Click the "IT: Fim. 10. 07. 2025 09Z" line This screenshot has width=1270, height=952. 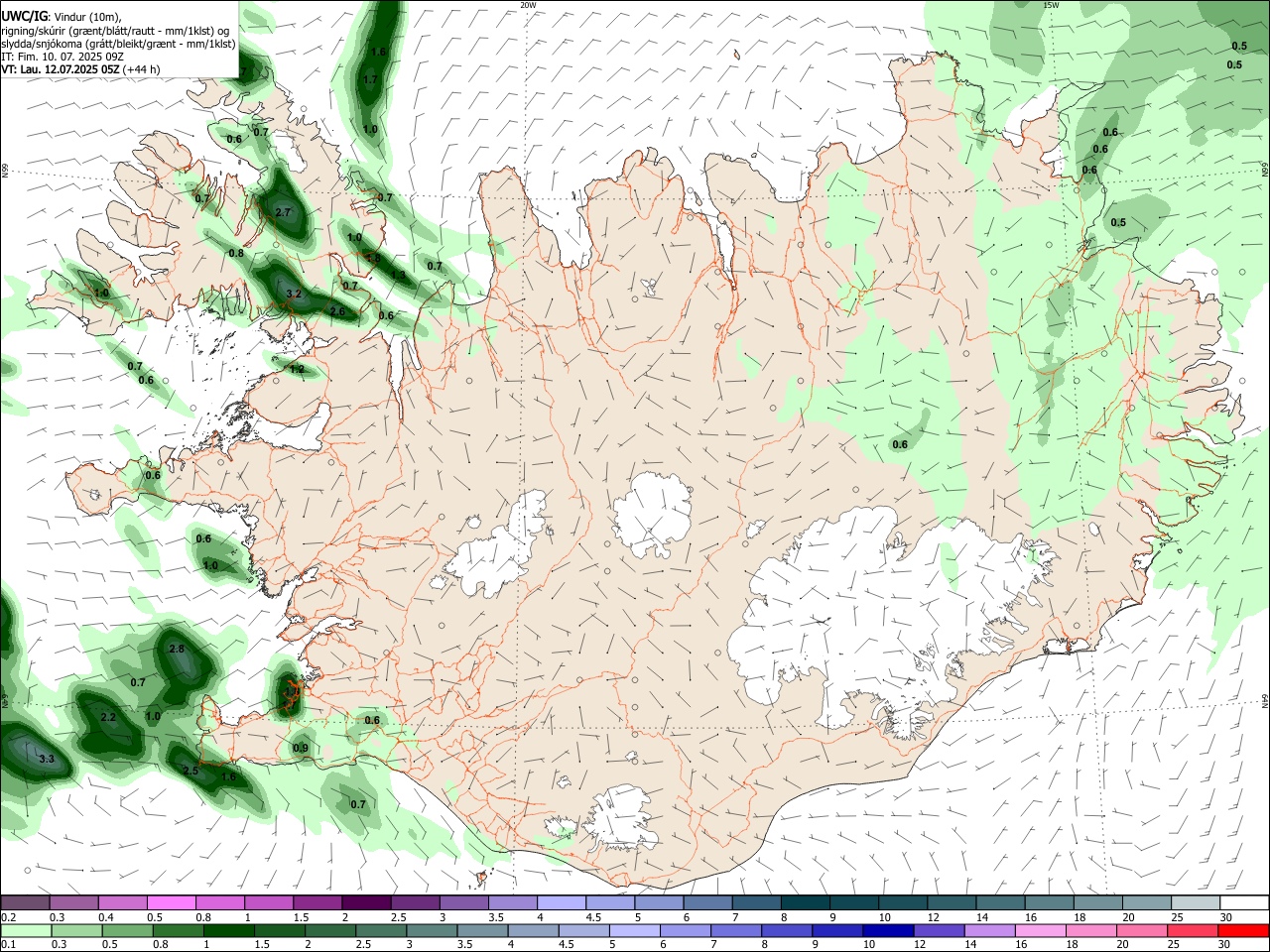pos(63,57)
